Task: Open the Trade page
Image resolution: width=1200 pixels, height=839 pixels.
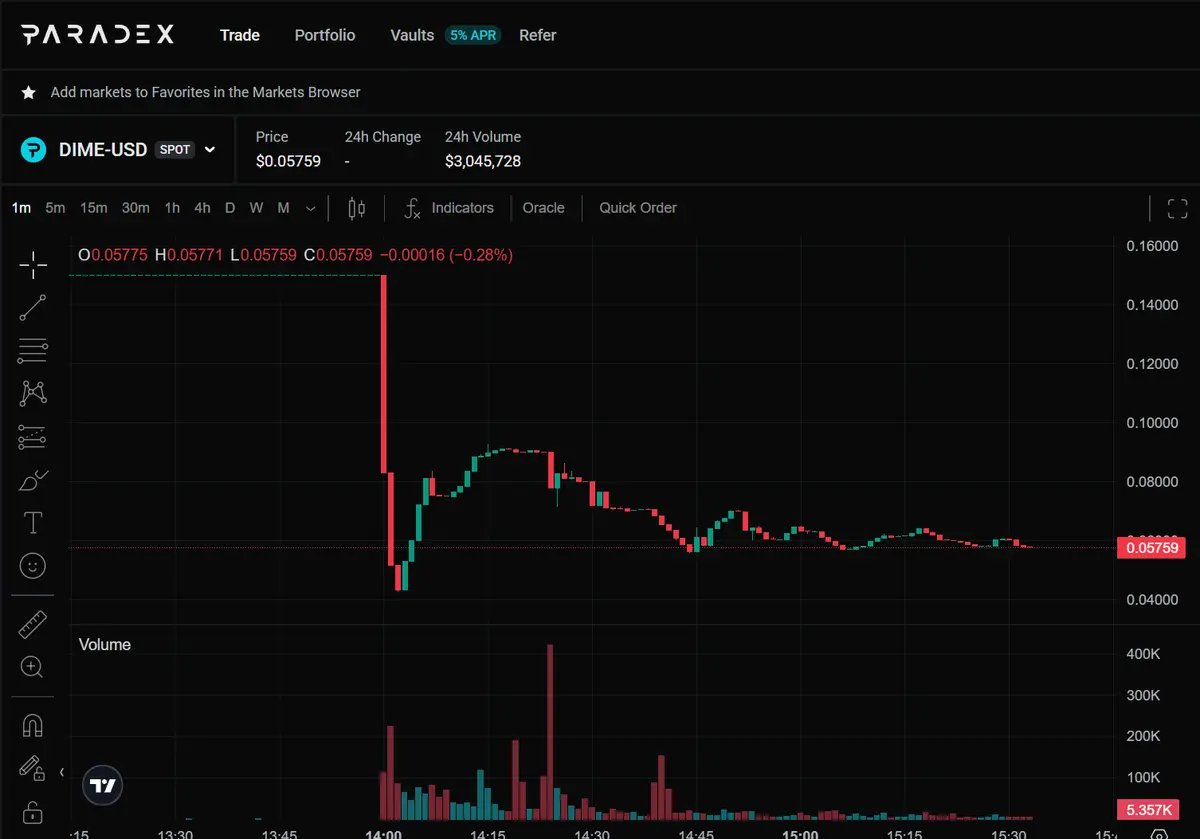Action: click(240, 35)
